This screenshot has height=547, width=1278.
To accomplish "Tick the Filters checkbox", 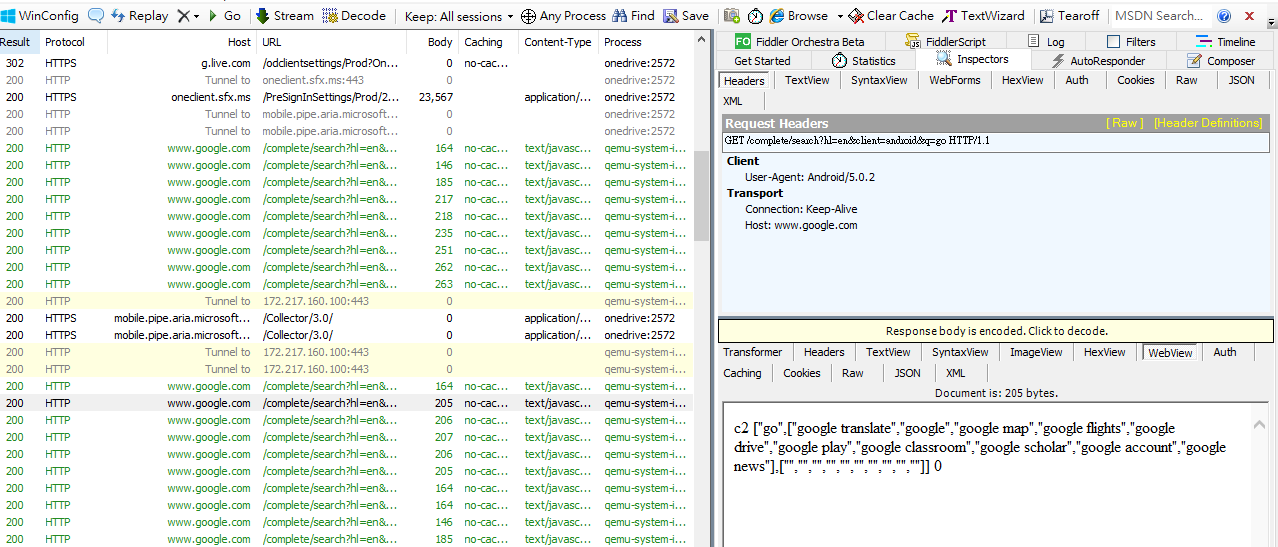I will pyautogui.click(x=1113, y=42).
